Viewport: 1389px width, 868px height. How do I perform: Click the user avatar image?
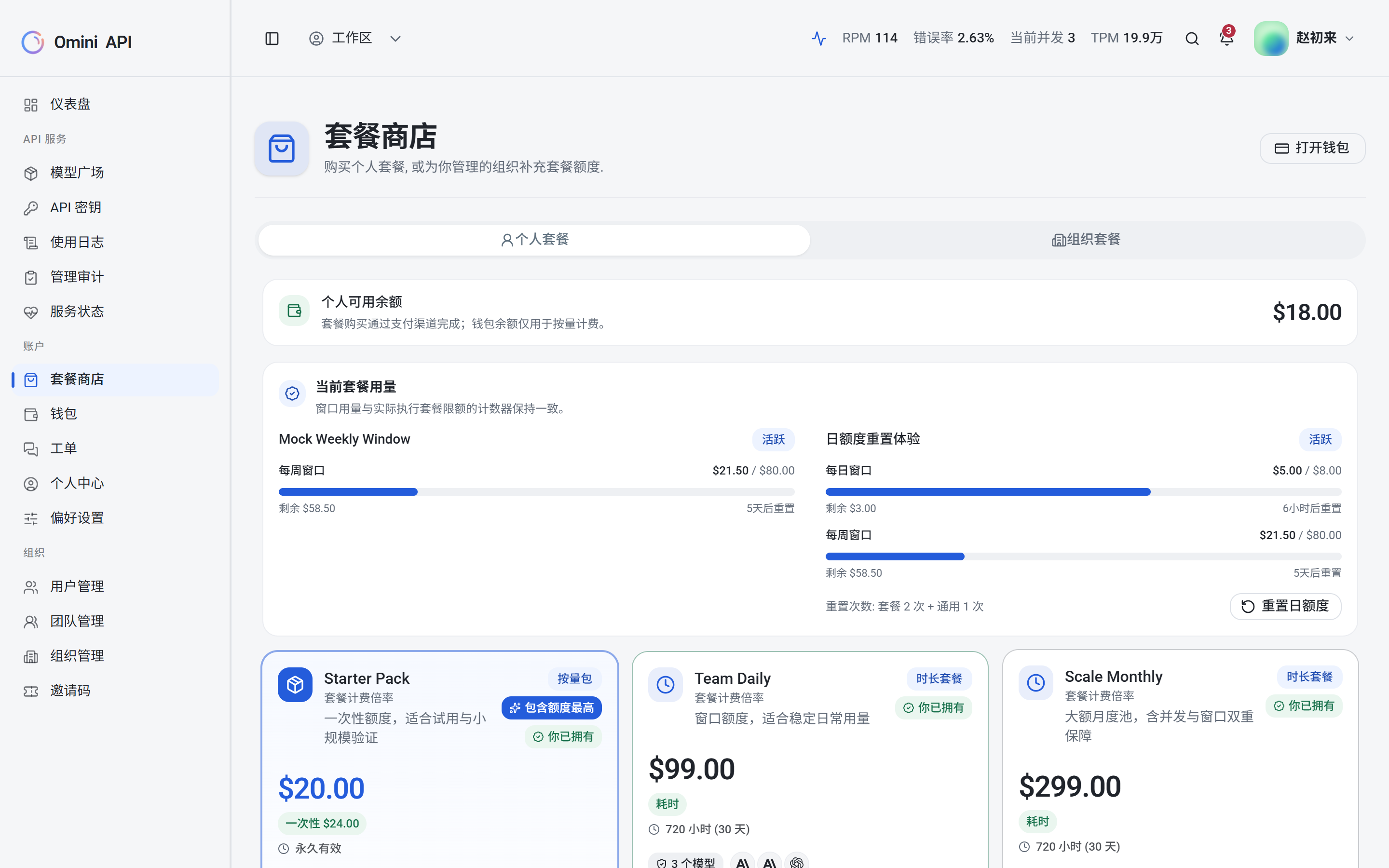[1271, 39]
